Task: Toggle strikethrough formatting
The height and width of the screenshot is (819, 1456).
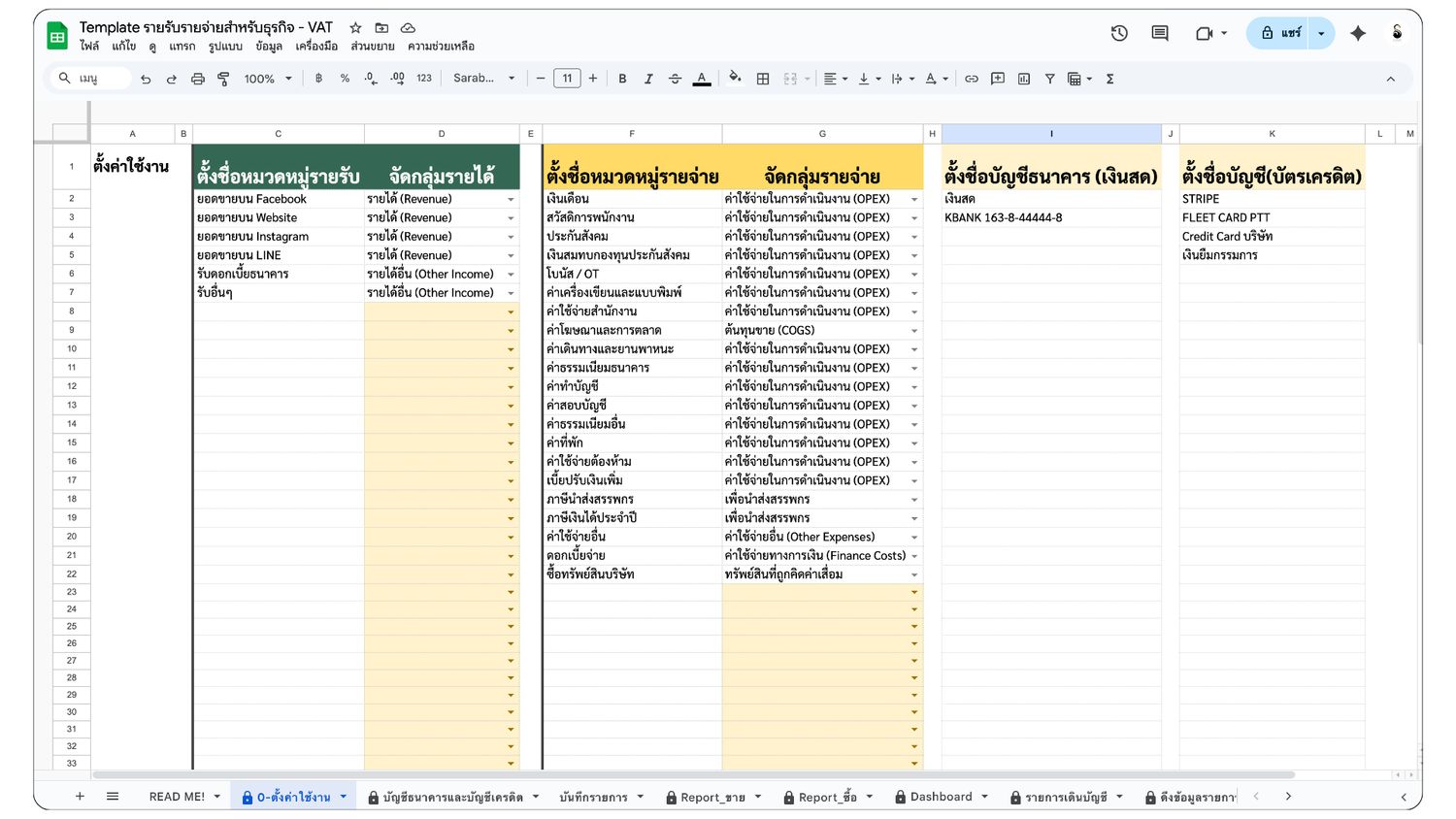Action: tap(675, 79)
